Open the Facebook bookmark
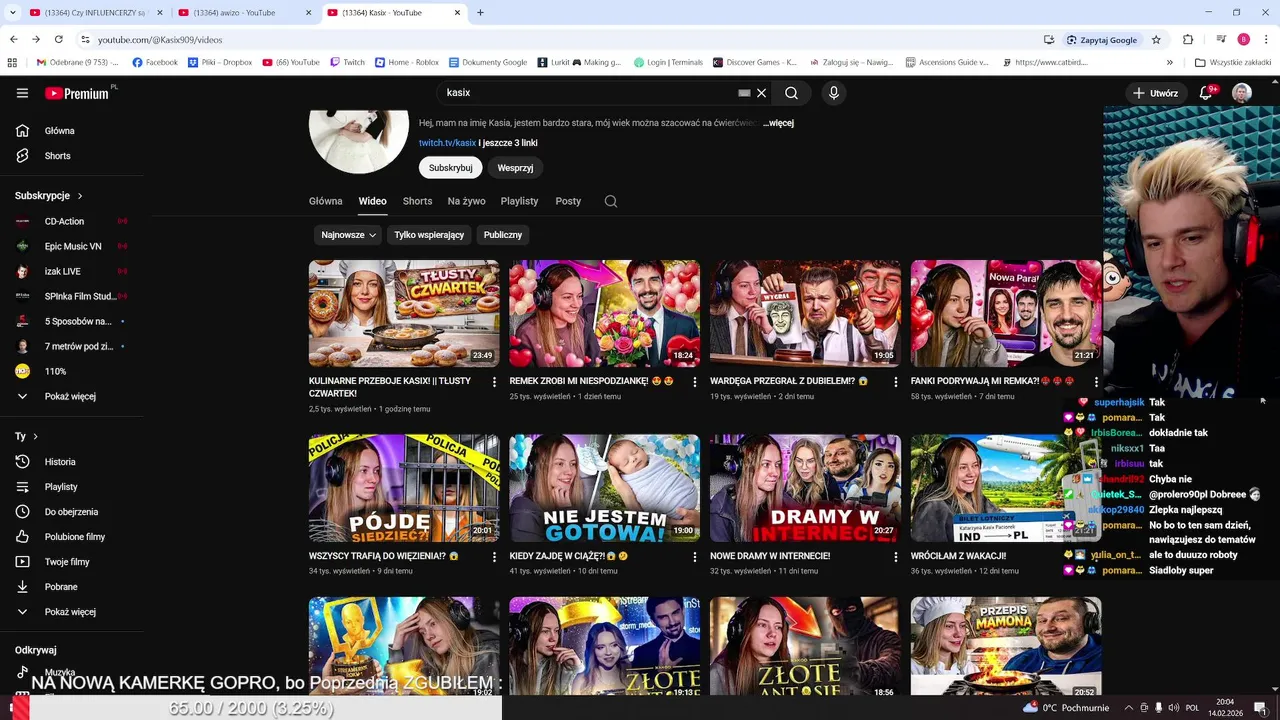The width and height of the screenshot is (1280, 720). [x=155, y=62]
